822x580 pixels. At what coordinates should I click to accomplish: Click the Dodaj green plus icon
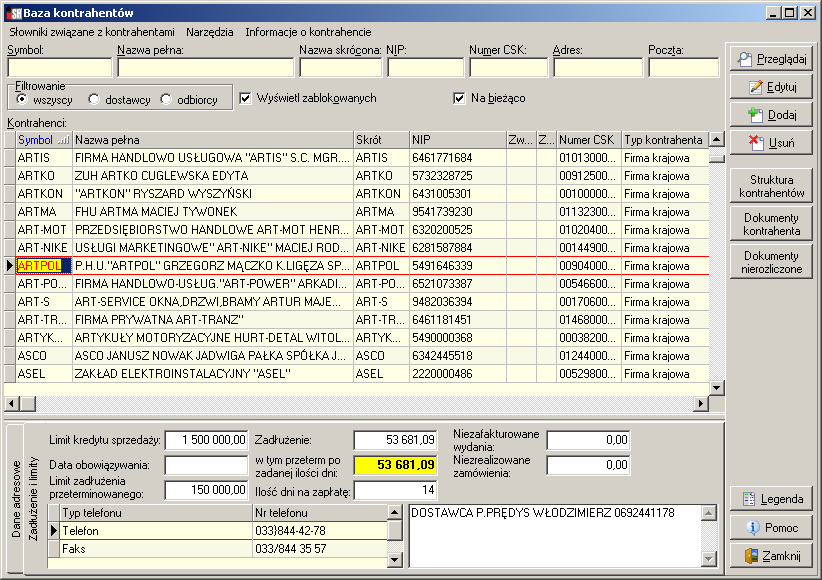pos(755,115)
